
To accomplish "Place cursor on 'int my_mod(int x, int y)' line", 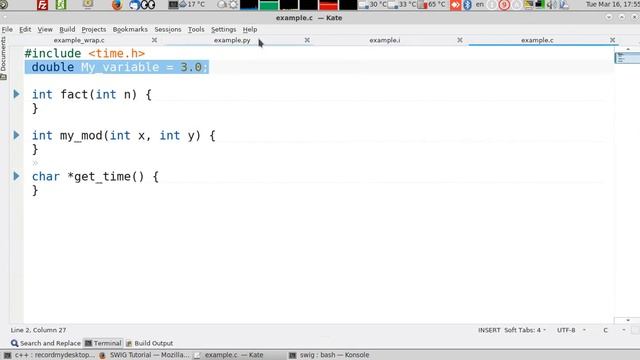I will pyautogui.click(x=124, y=136).
